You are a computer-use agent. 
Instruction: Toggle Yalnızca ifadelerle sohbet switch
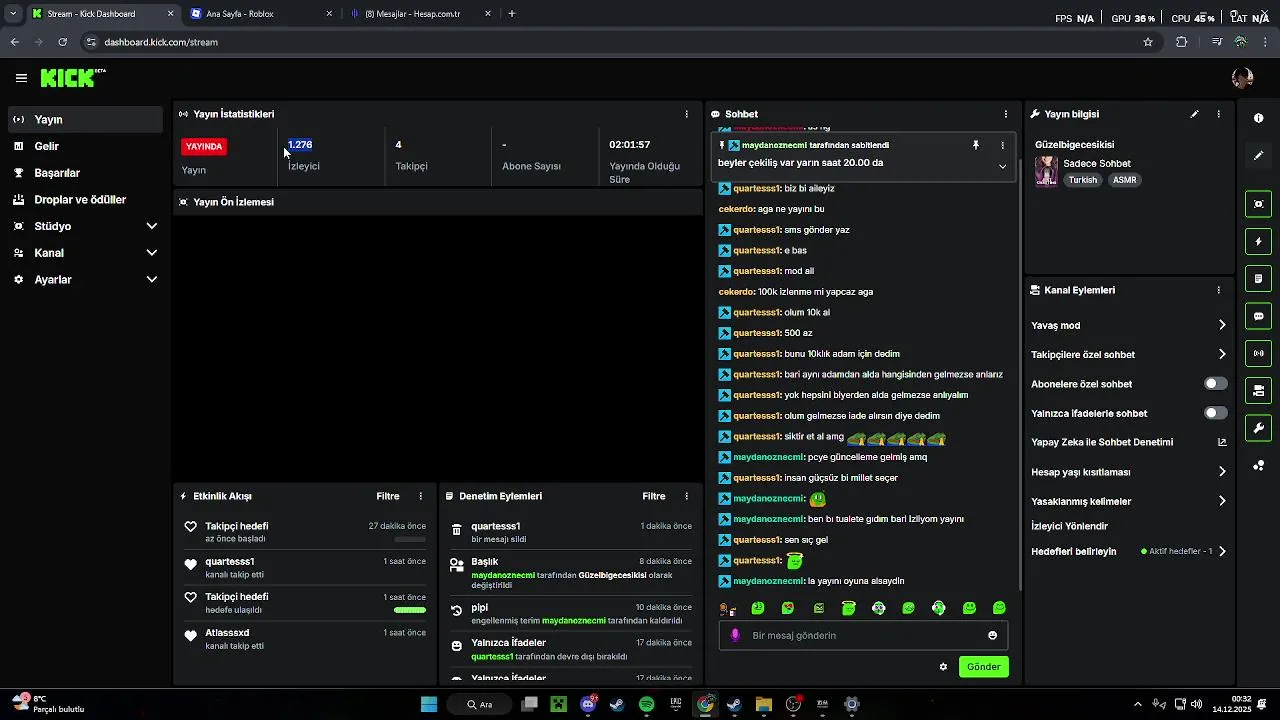coord(1215,413)
